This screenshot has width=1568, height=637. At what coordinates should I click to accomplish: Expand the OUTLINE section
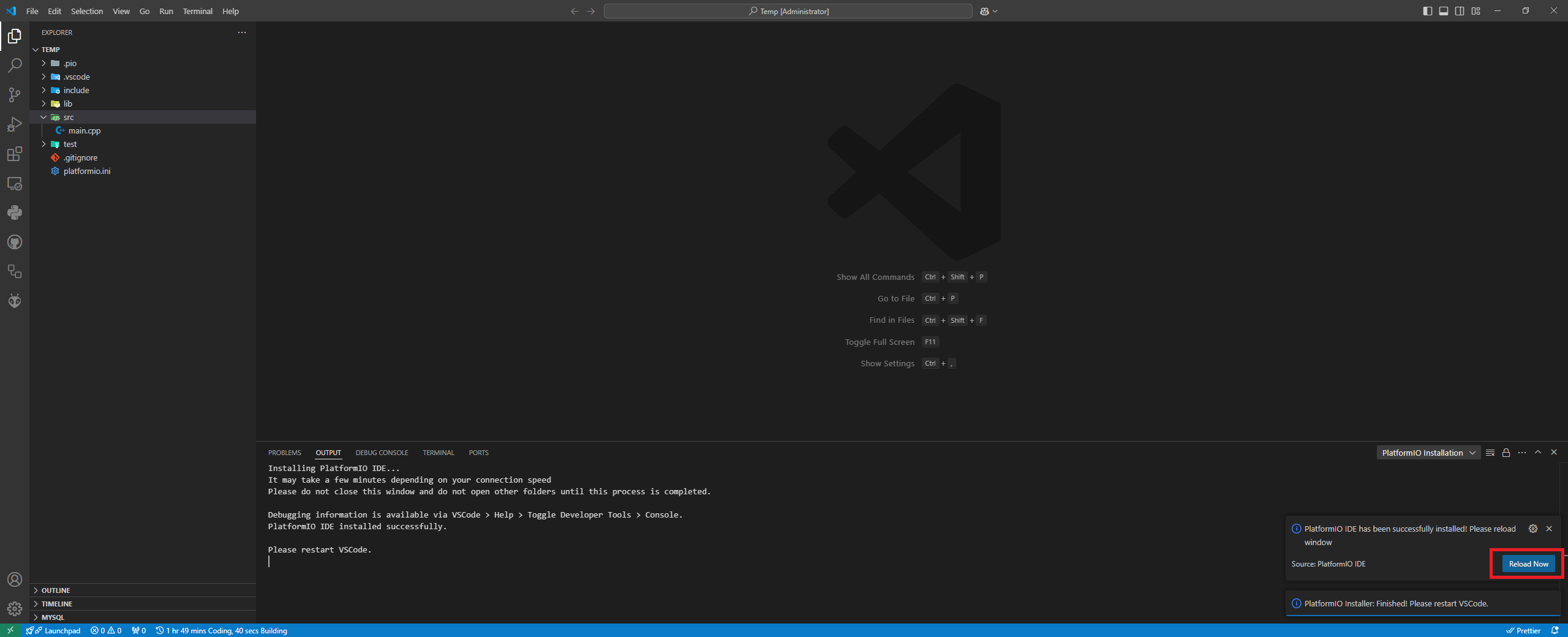[143, 590]
